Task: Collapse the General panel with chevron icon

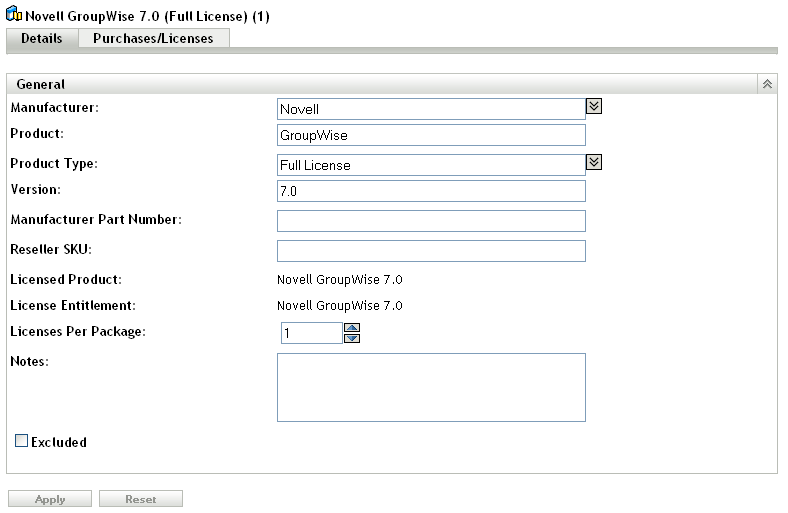Action: tap(767, 85)
